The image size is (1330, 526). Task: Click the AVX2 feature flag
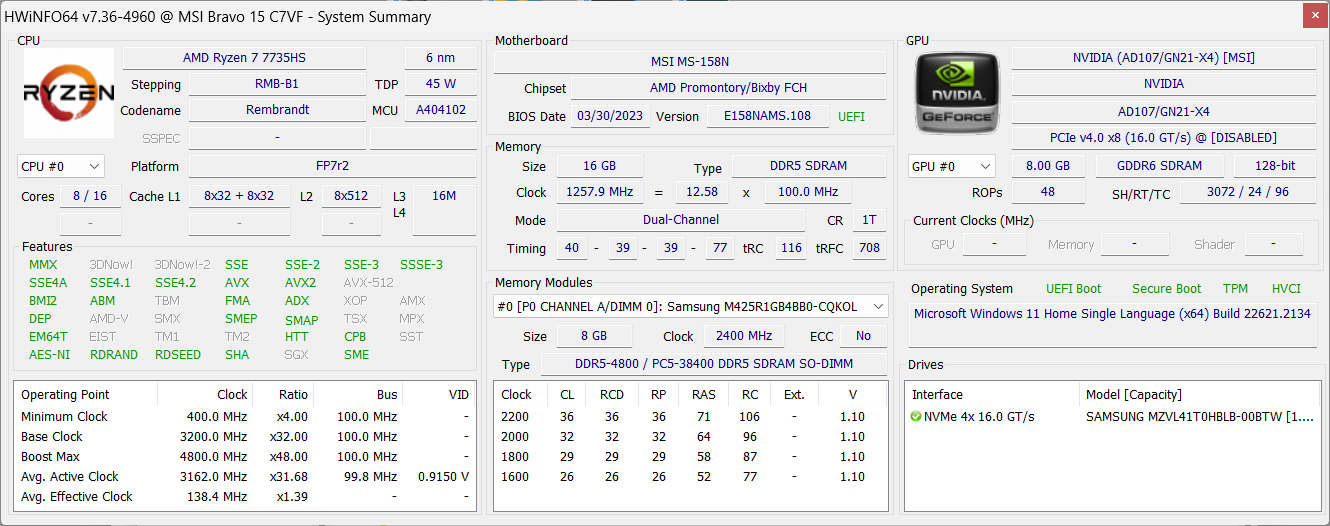(x=300, y=282)
